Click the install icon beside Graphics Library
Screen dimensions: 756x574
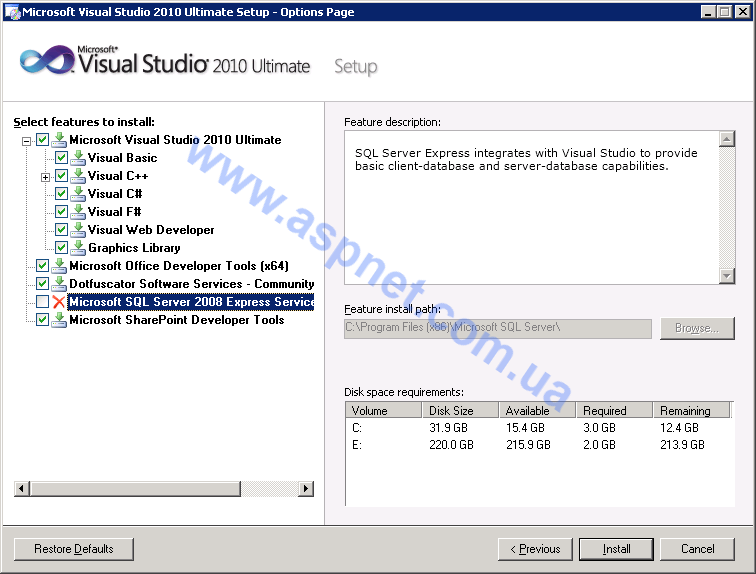[x=78, y=248]
